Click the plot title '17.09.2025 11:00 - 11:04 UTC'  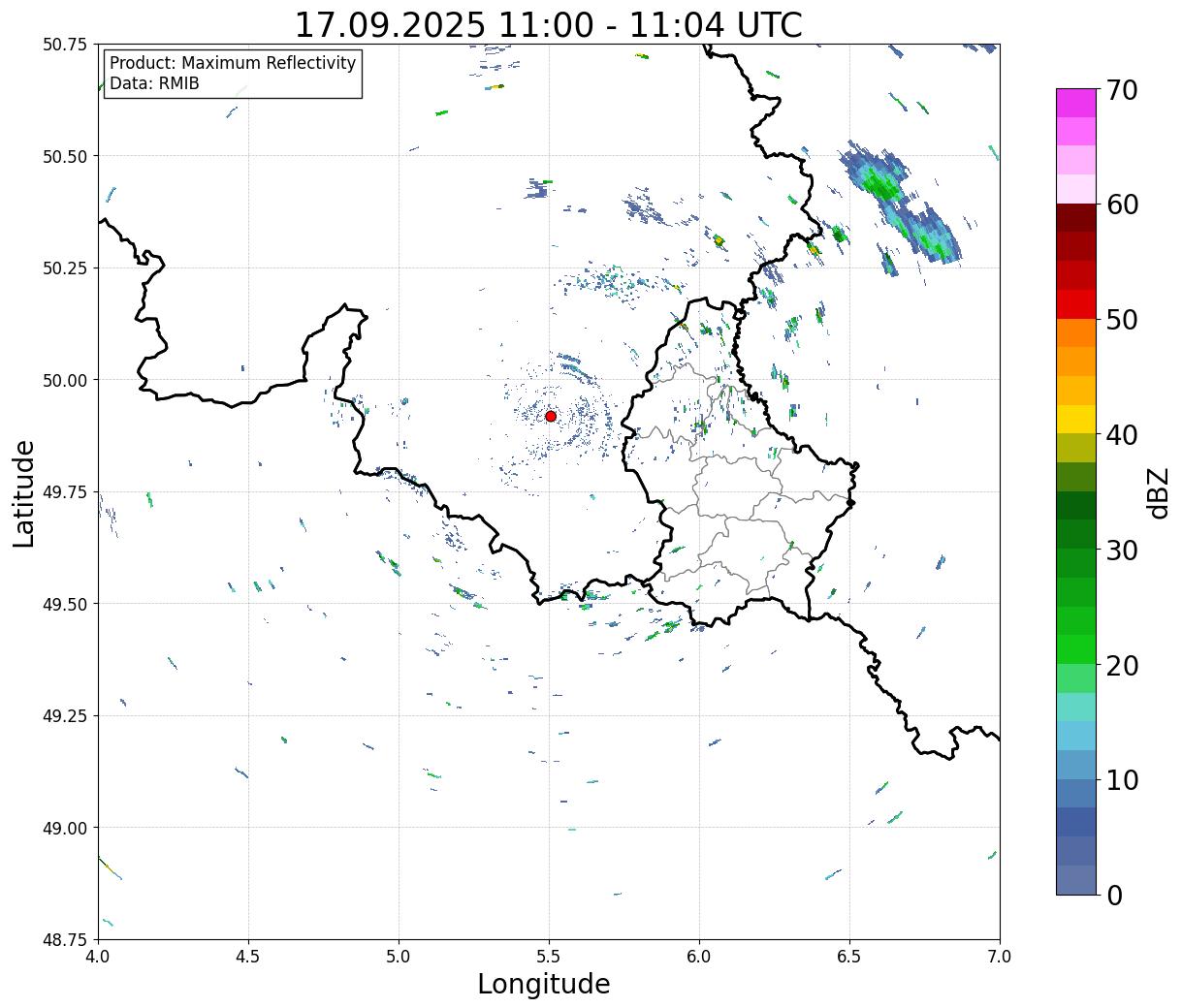(x=548, y=25)
